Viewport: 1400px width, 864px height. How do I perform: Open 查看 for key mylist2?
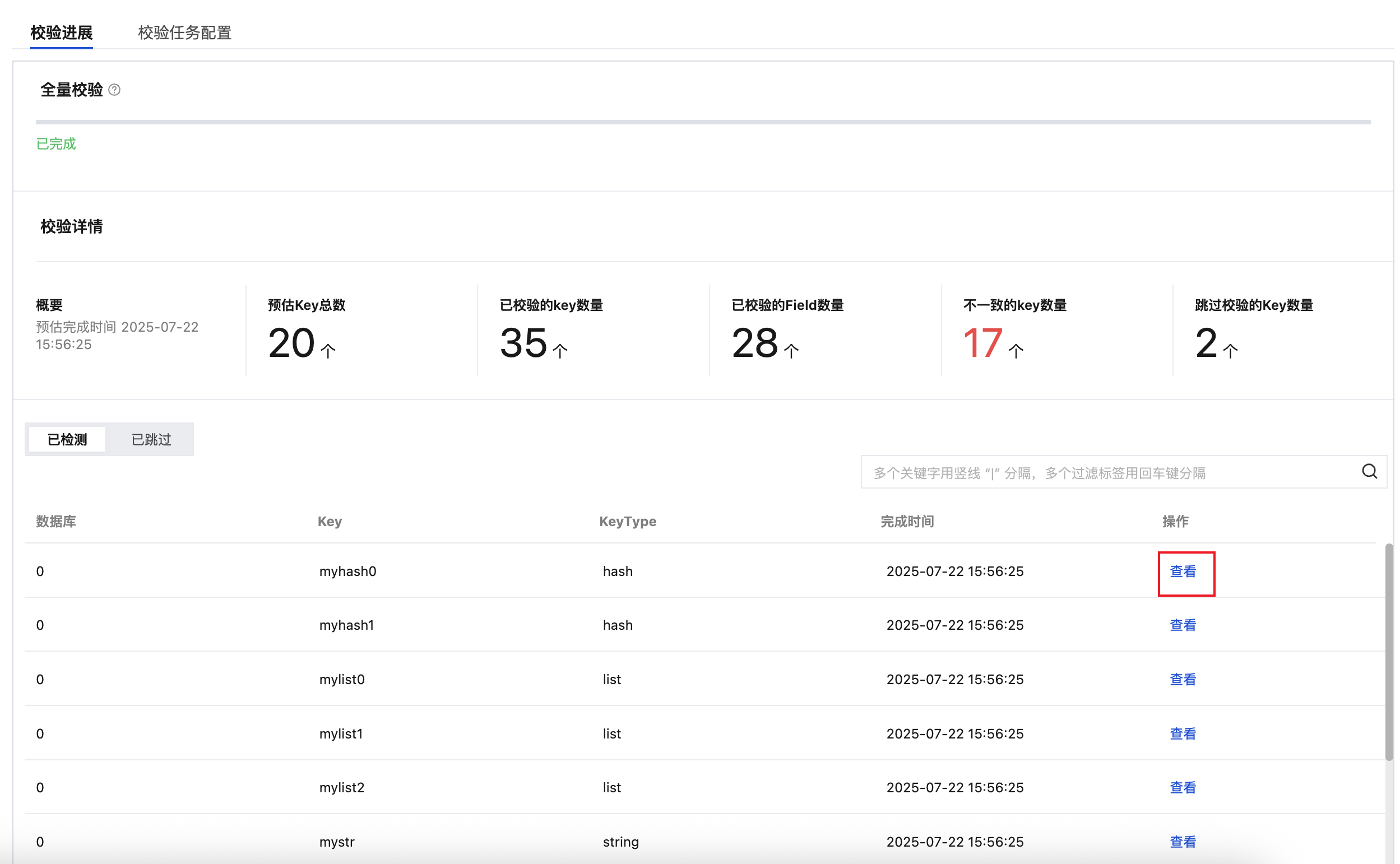pyautogui.click(x=1183, y=787)
